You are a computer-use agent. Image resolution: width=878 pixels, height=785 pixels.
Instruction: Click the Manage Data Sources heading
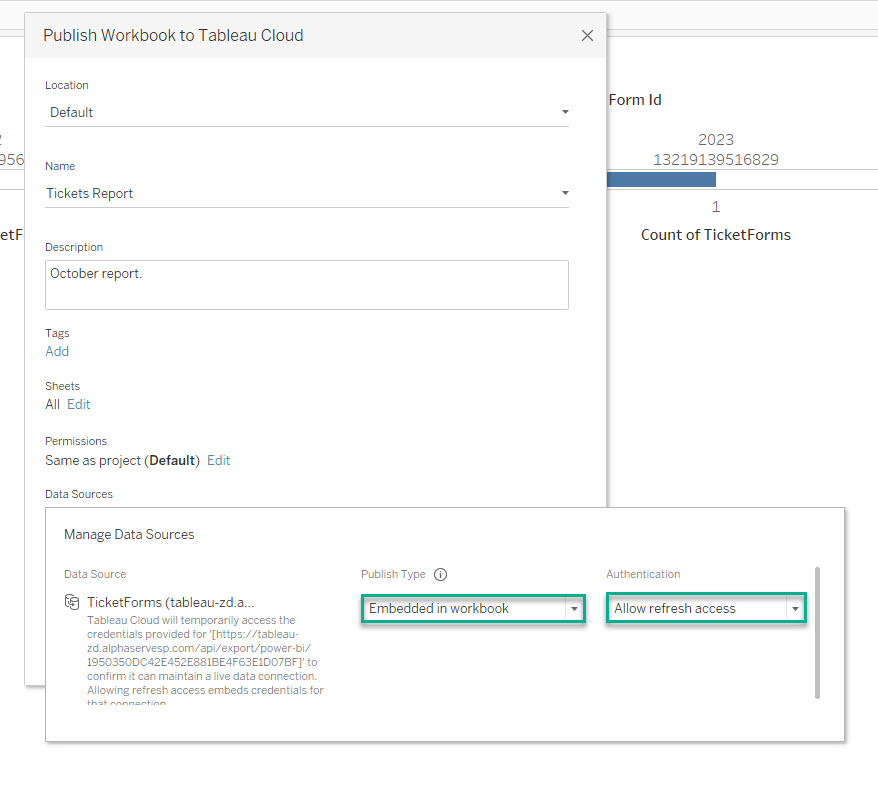click(129, 534)
